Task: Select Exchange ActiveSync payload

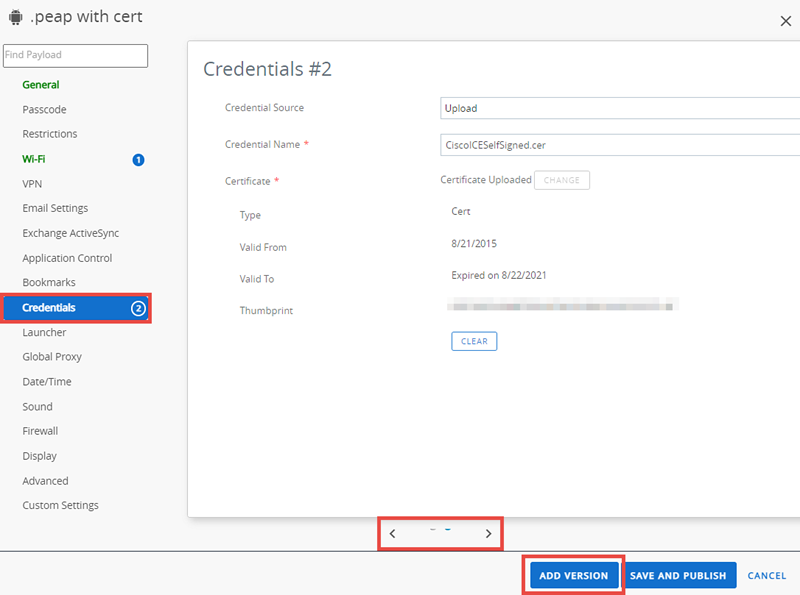Action: [x=70, y=233]
